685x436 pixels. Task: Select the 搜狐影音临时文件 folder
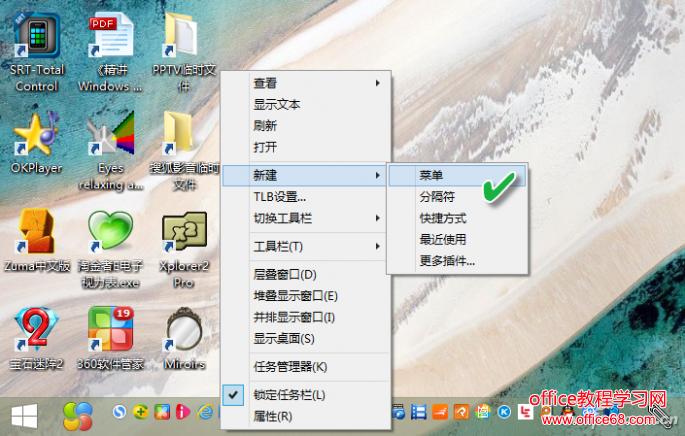coord(180,134)
